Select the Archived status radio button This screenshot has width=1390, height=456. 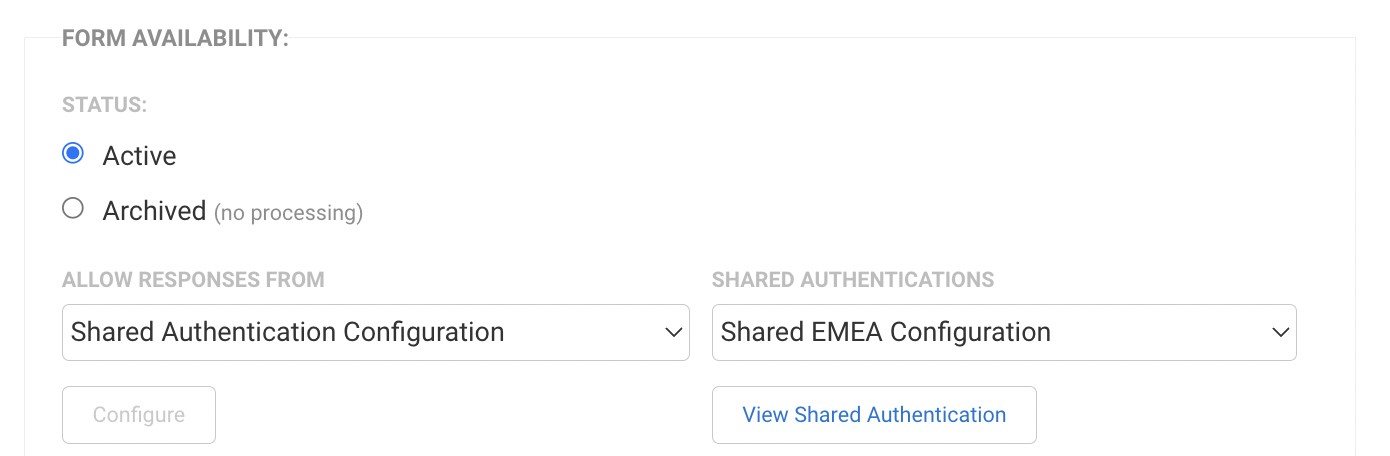(72, 209)
